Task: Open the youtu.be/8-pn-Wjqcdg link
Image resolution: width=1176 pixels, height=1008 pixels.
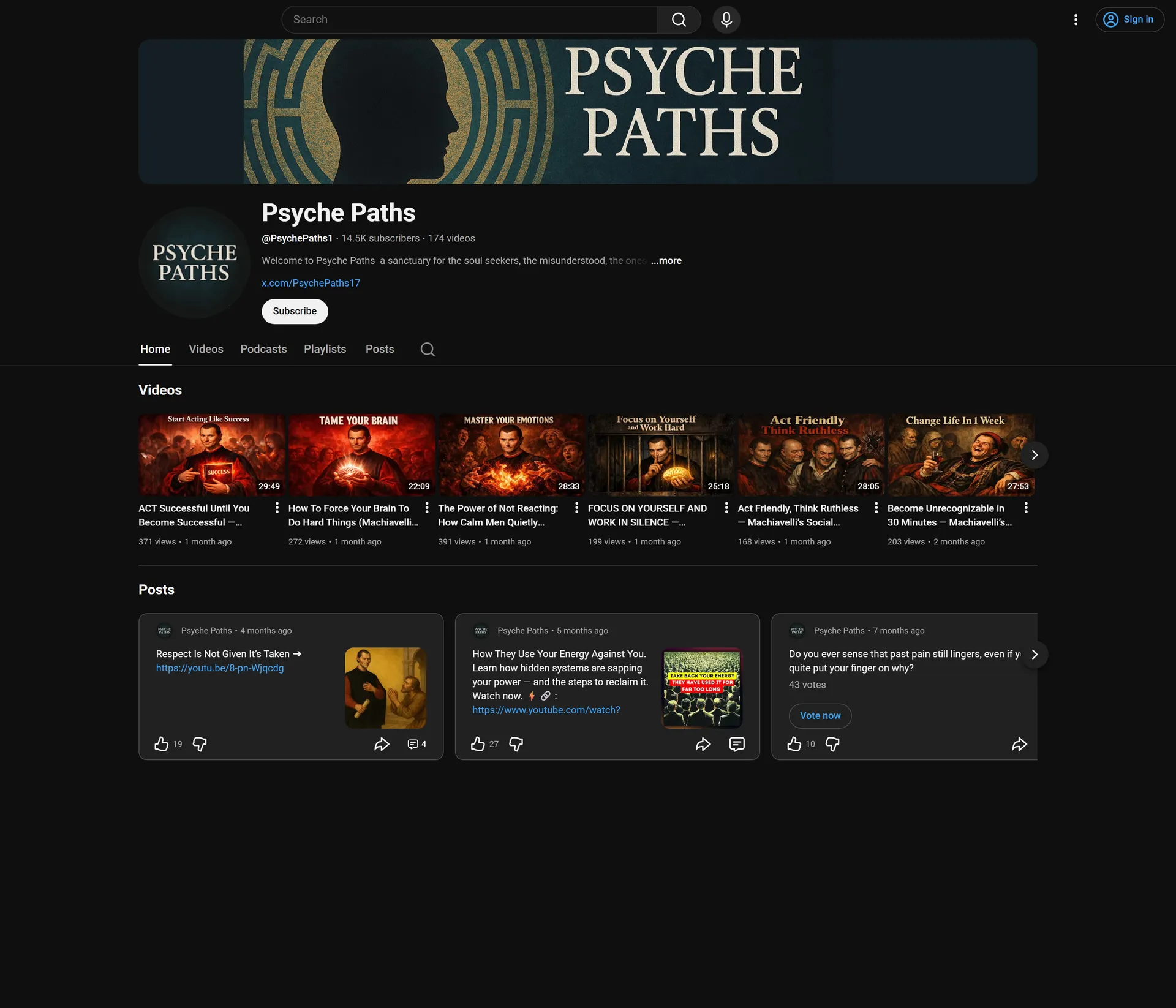Action: click(x=220, y=668)
